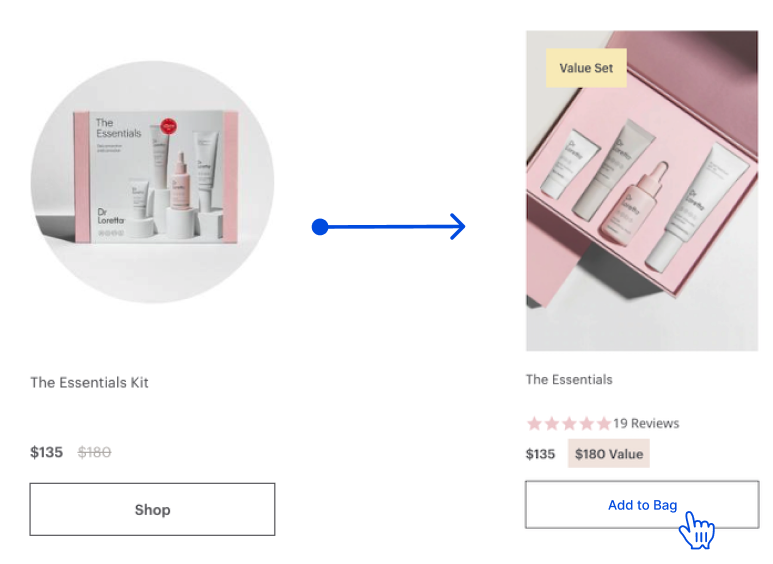Viewport: 773px width, 564px height.
Task: Click the Add to Bag button
Action: click(x=642, y=504)
